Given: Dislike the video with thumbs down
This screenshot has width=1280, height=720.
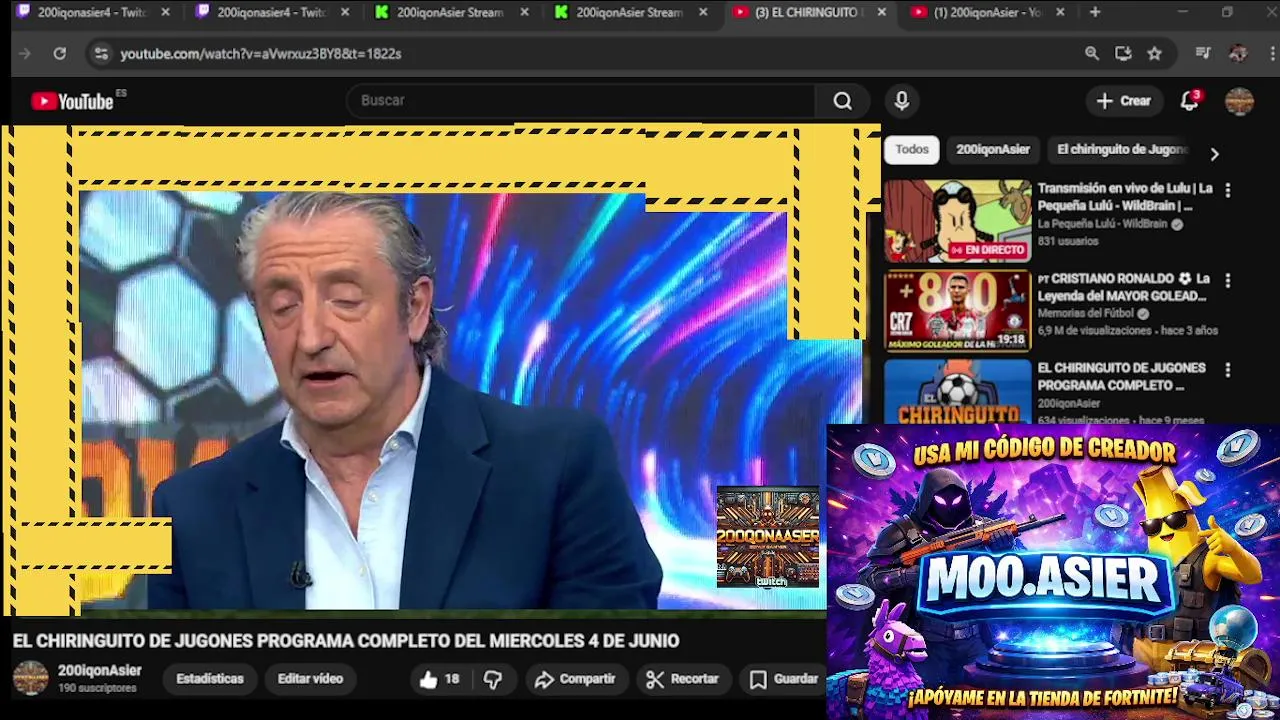Looking at the screenshot, I should coord(493,679).
